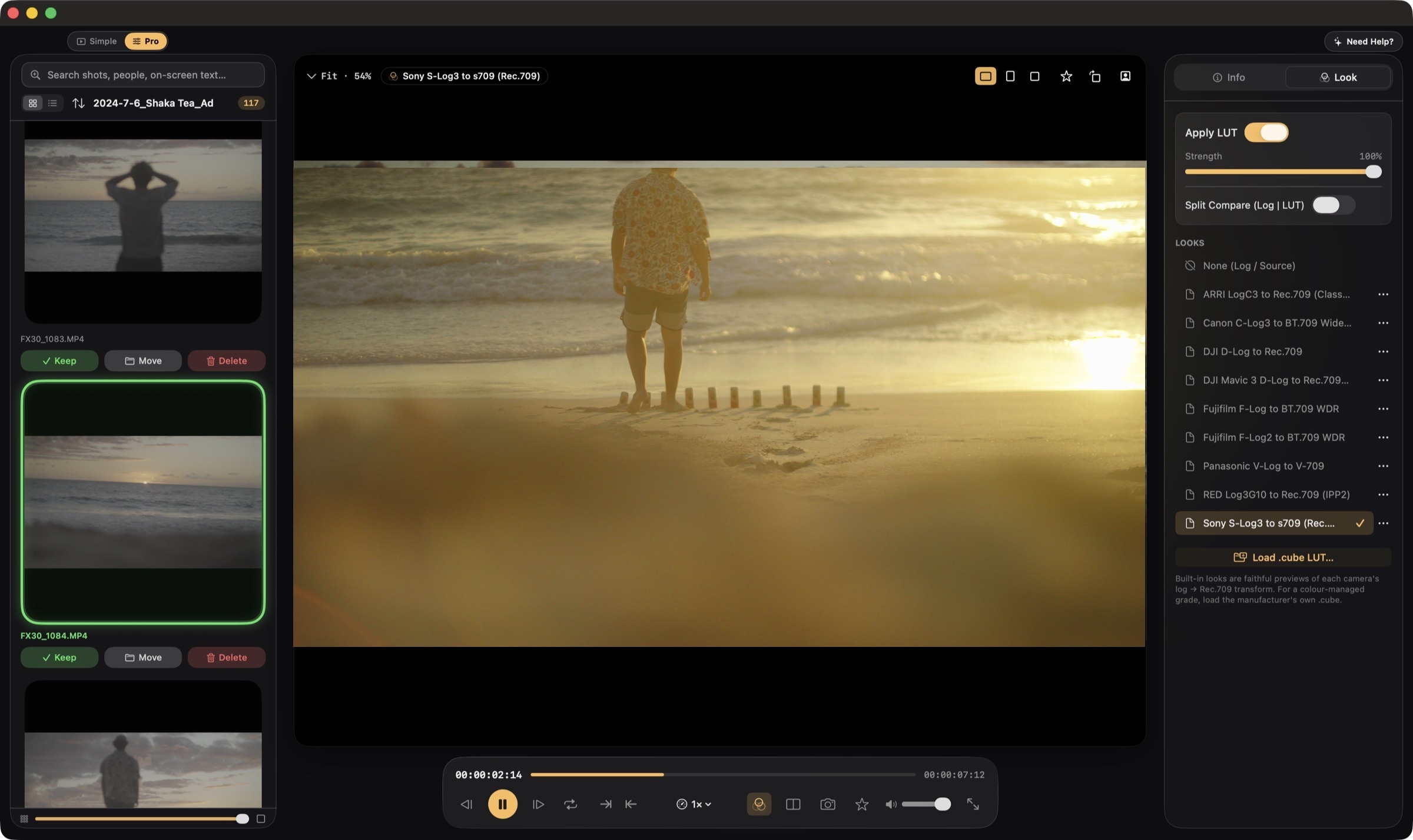Delete clip FX30_1084.MP4

(x=227, y=658)
